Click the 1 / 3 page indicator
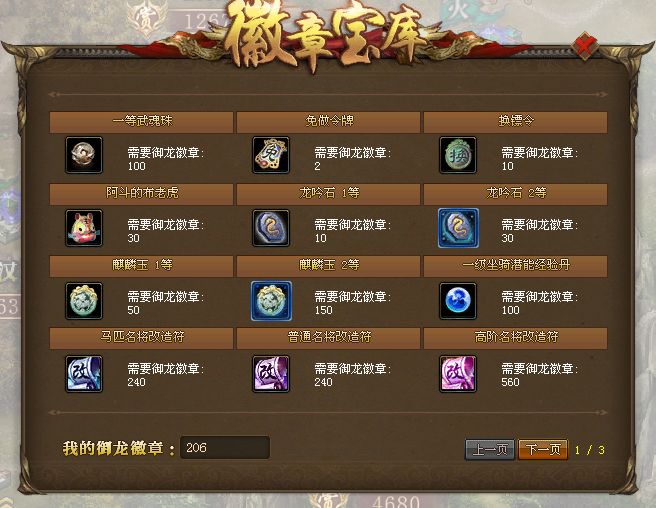Screen dimensions: 656x508 [589, 450]
